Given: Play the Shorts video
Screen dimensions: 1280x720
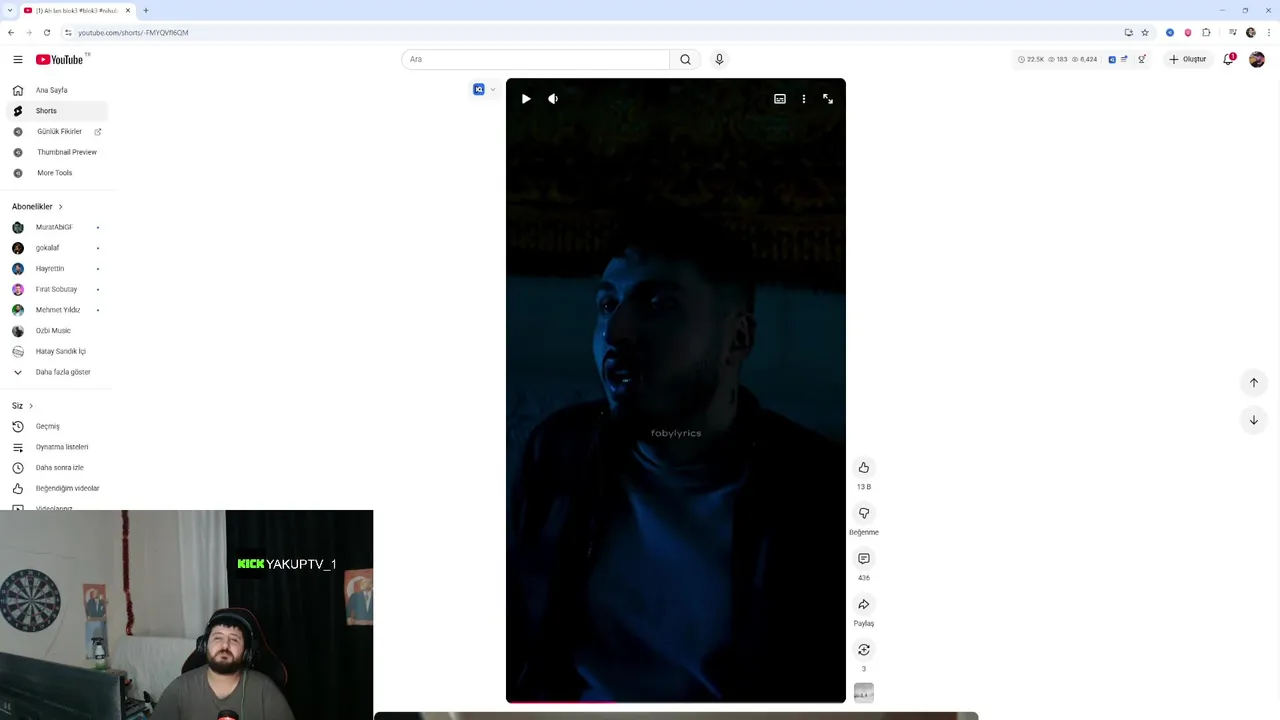Looking at the screenshot, I should click(x=526, y=99).
